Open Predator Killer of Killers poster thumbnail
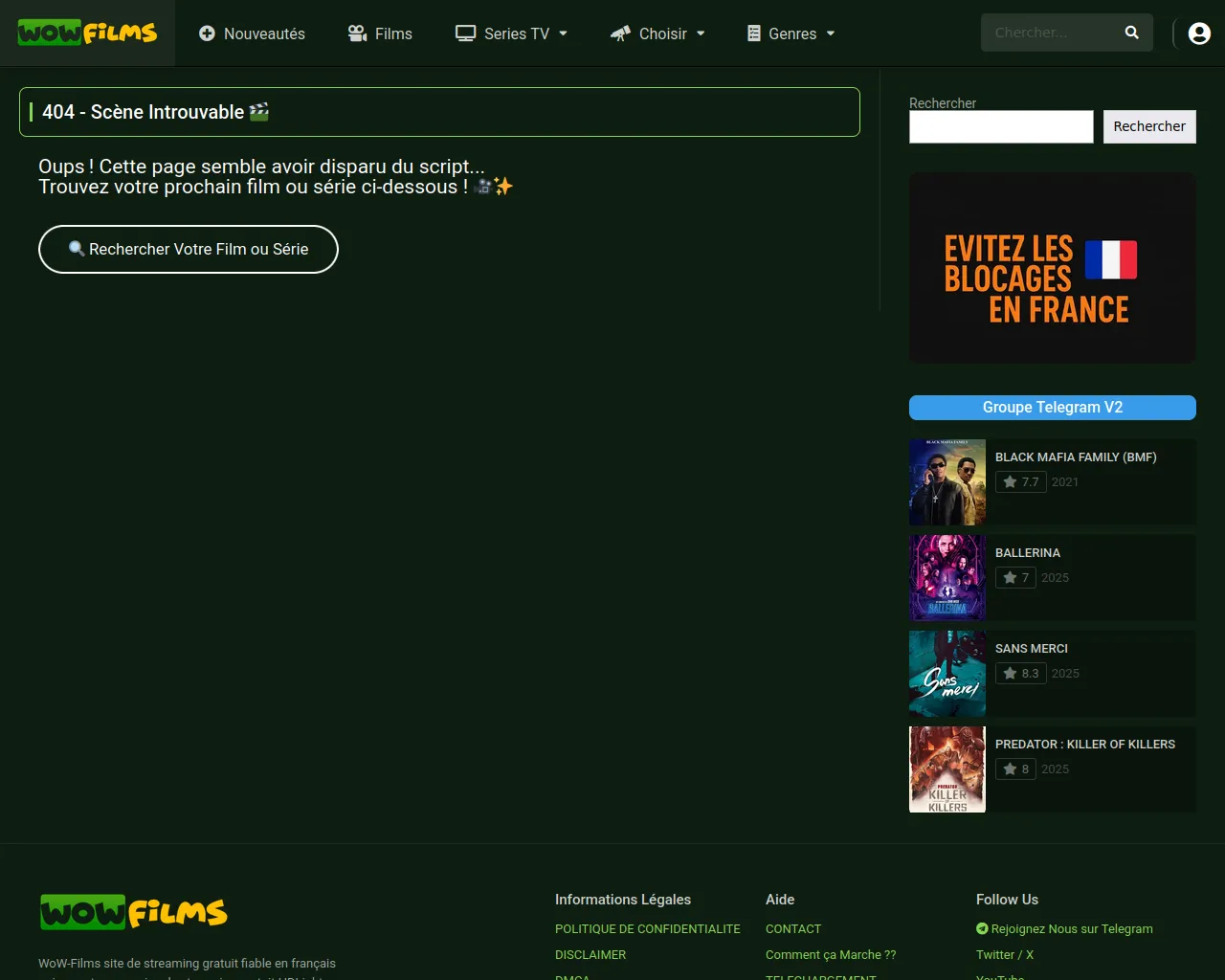Image resolution: width=1225 pixels, height=980 pixels. pyautogui.click(x=947, y=769)
